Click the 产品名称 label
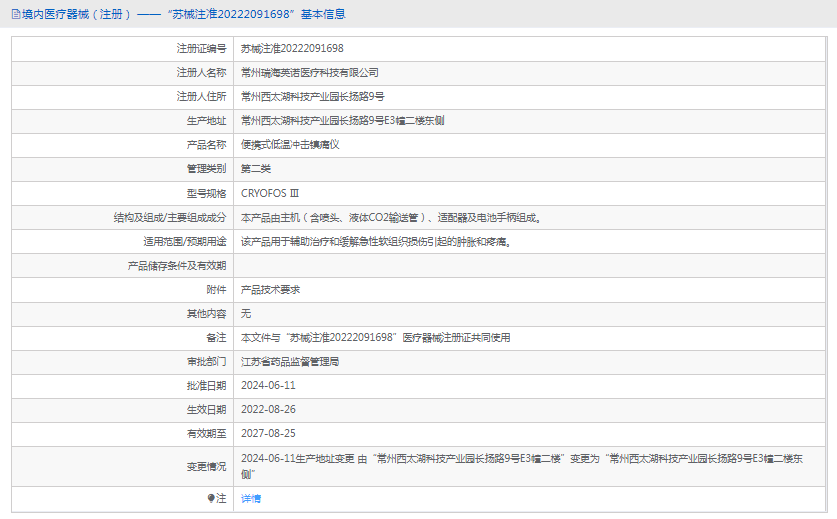 click(x=206, y=145)
